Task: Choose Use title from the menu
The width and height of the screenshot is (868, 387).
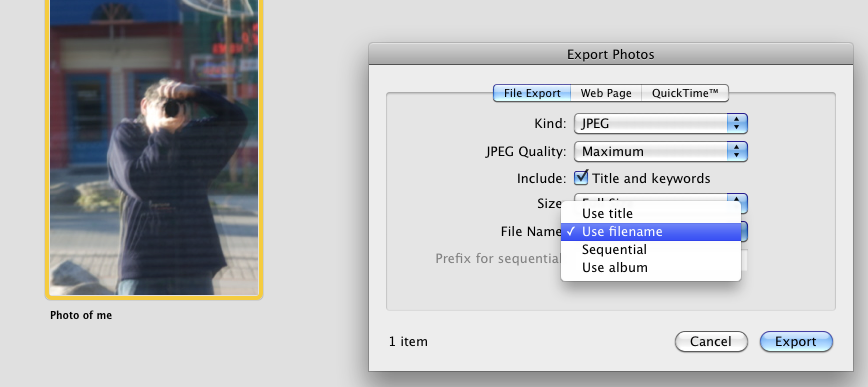Action: (651, 213)
